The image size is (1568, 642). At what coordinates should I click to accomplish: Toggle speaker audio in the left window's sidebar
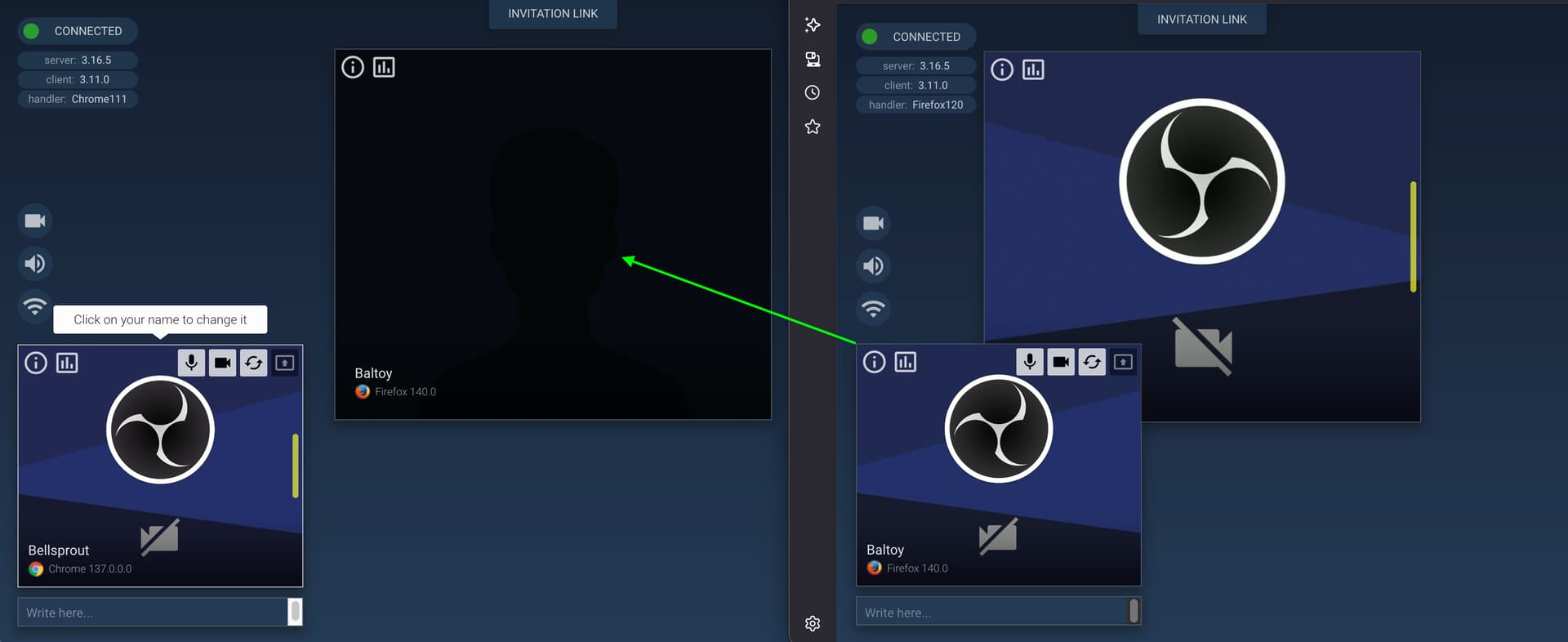35,264
